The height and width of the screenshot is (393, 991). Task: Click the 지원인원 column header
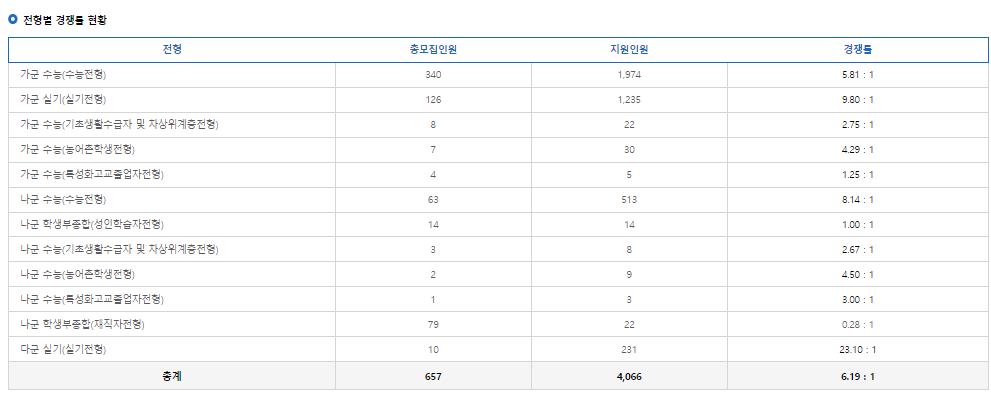(x=629, y=50)
